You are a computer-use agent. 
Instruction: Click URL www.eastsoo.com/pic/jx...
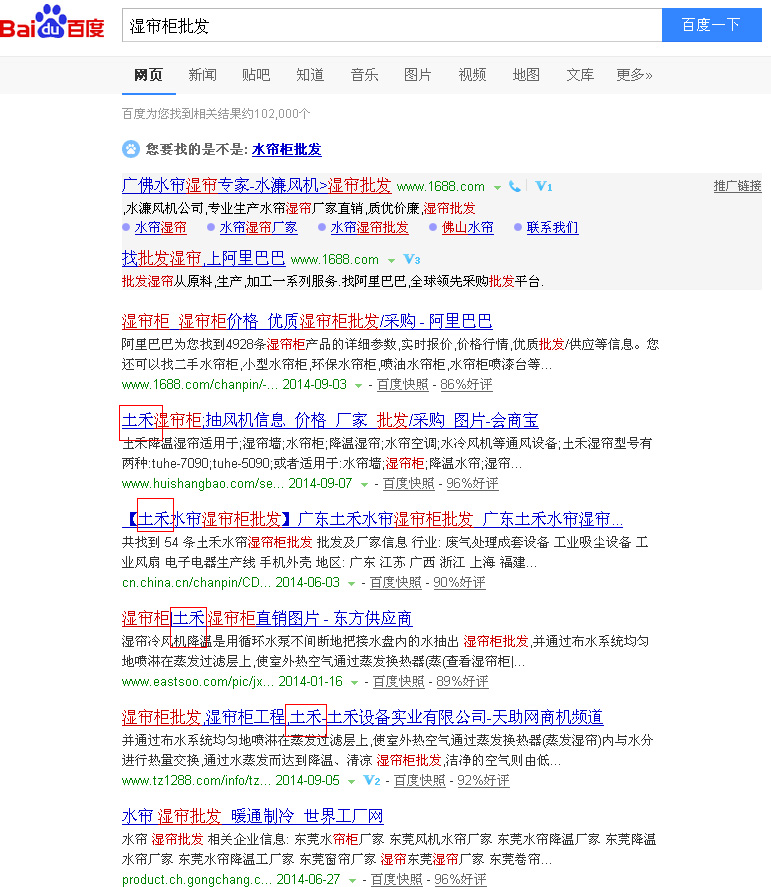pos(198,682)
